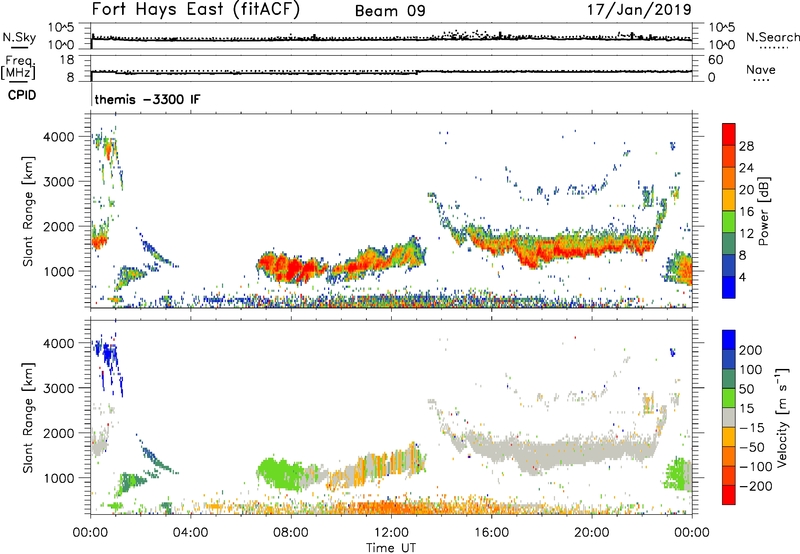Click 'Slant Range [km]' label of velocity panel
The image size is (800, 554).
pyautogui.click(x=28, y=418)
